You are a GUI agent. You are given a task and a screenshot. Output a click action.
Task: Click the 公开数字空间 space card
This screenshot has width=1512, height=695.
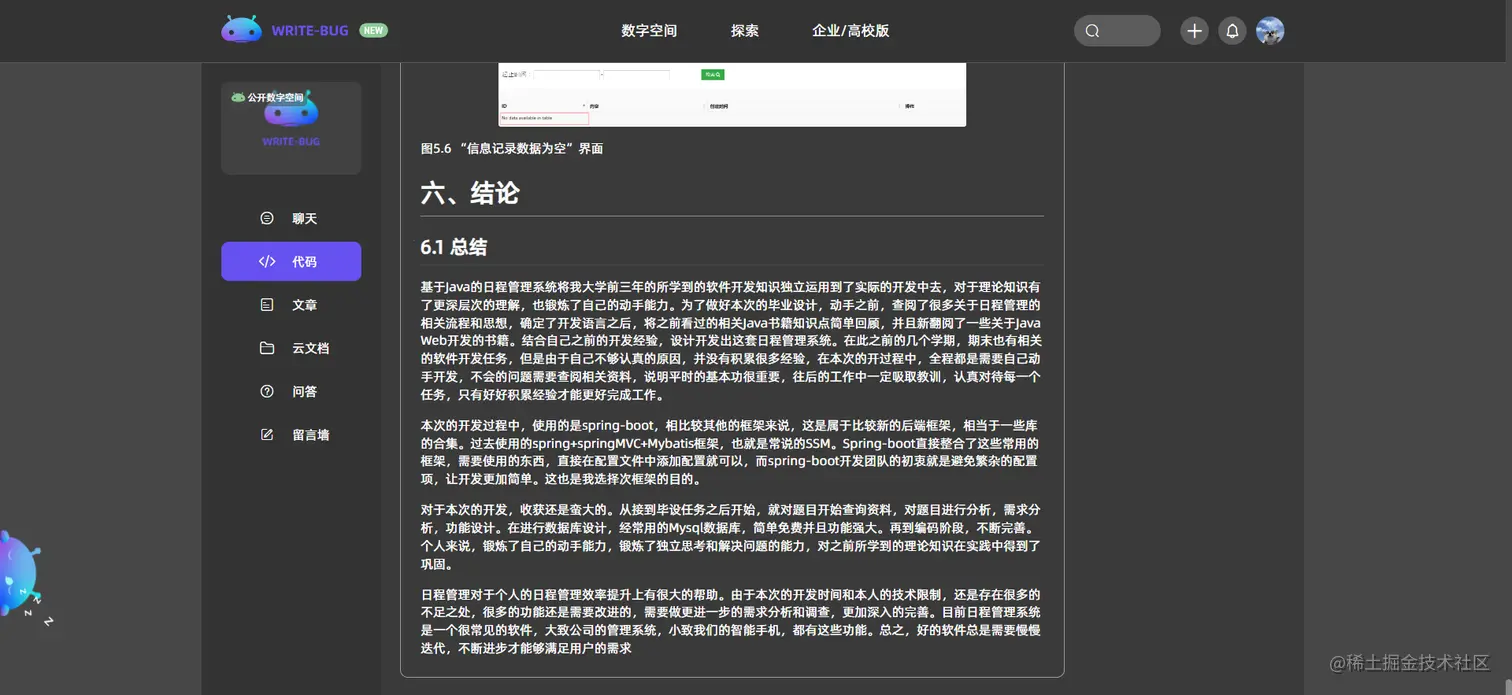290,127
